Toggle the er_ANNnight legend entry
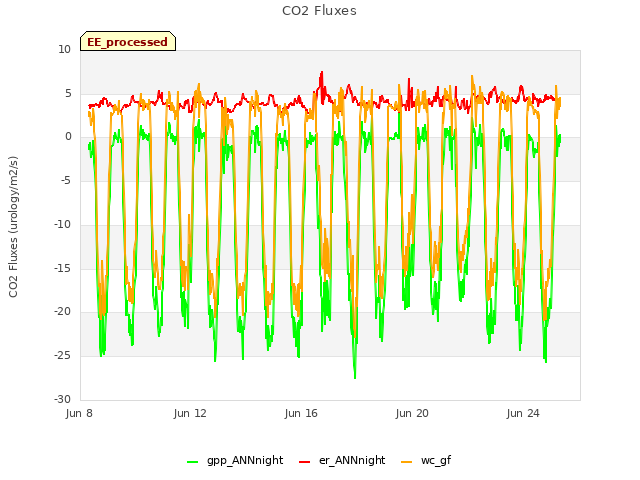 coord(342,460)
